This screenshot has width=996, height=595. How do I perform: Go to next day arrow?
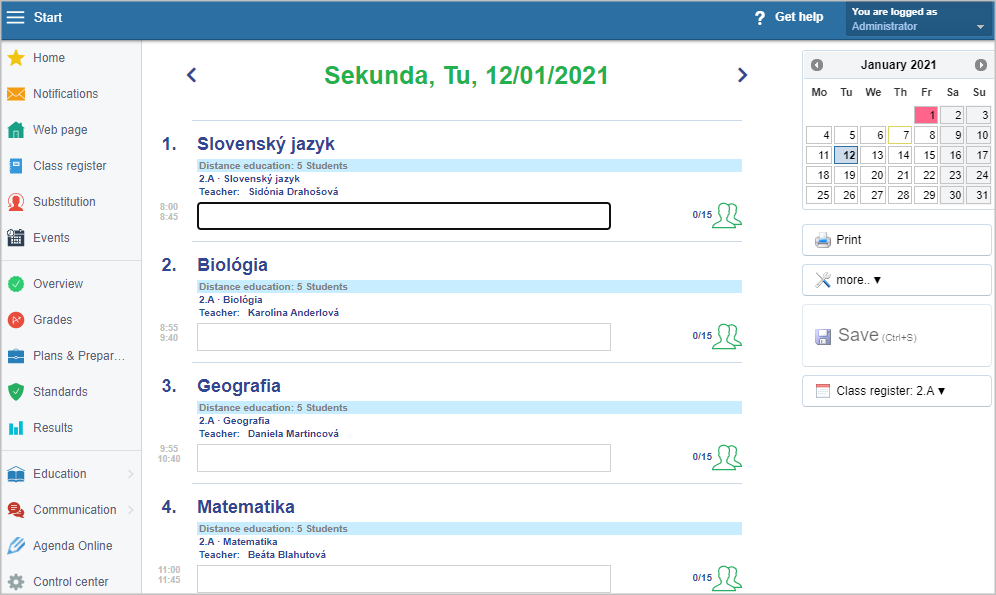pos(742,75)
